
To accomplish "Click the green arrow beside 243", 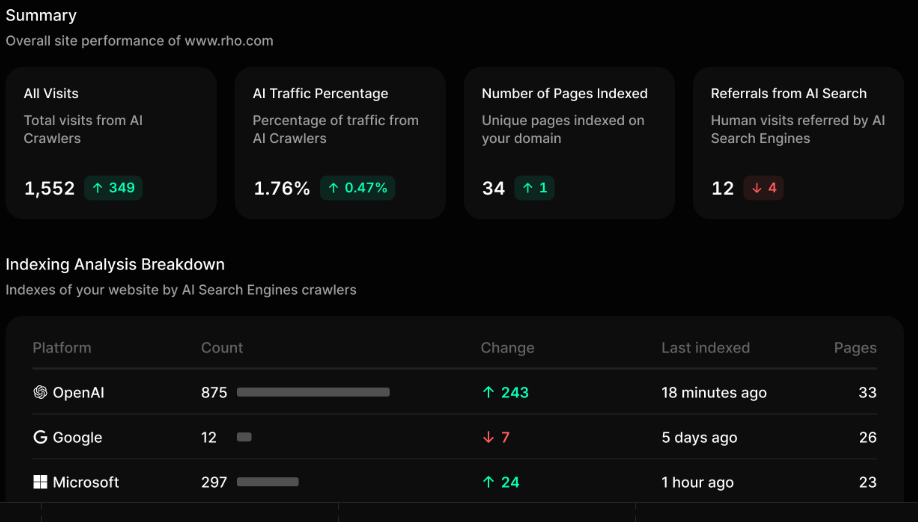I will pos(488,393).
